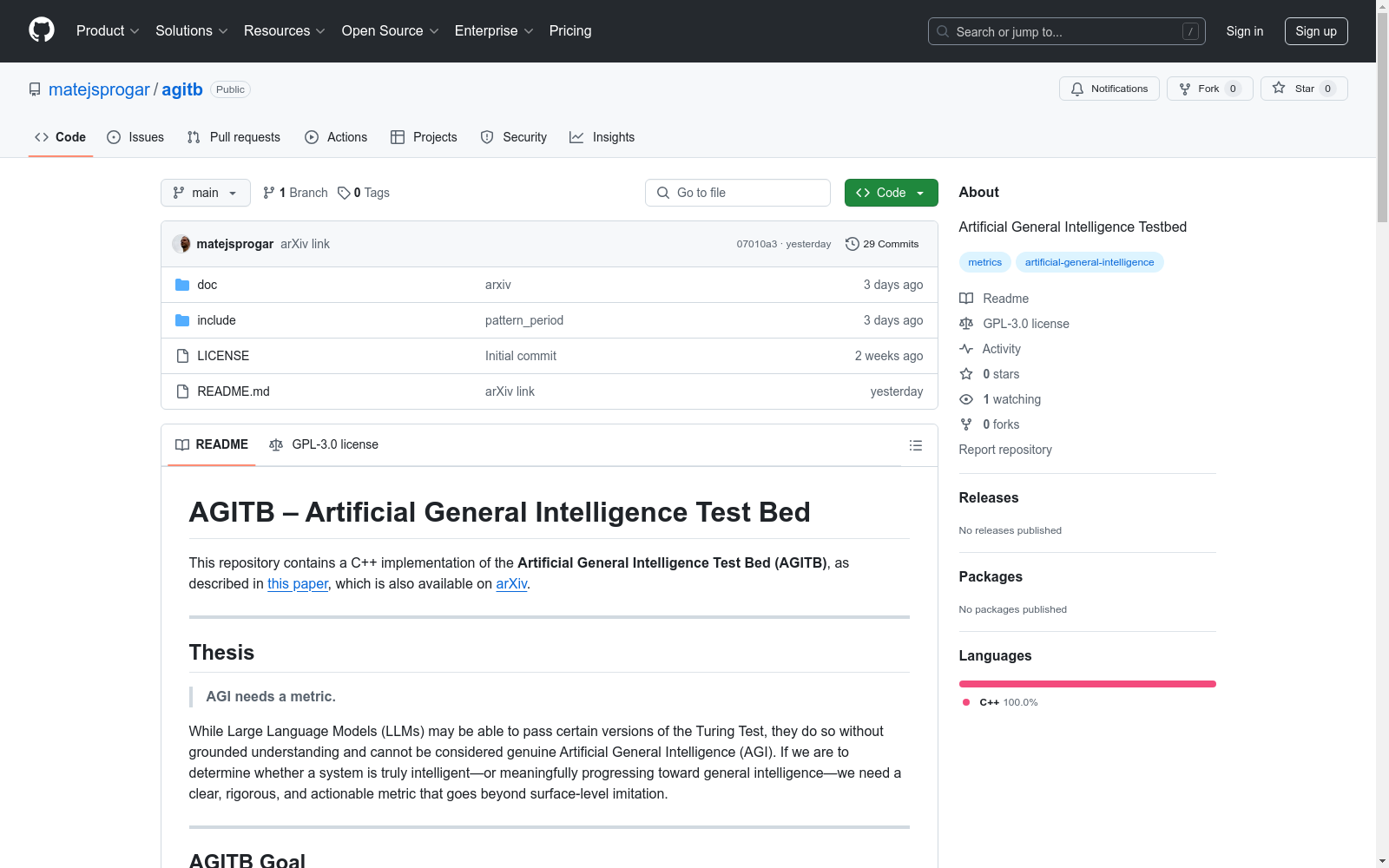Switch to the Pull requests tab
Screen dimensions: 1389x868
(234, 137)
